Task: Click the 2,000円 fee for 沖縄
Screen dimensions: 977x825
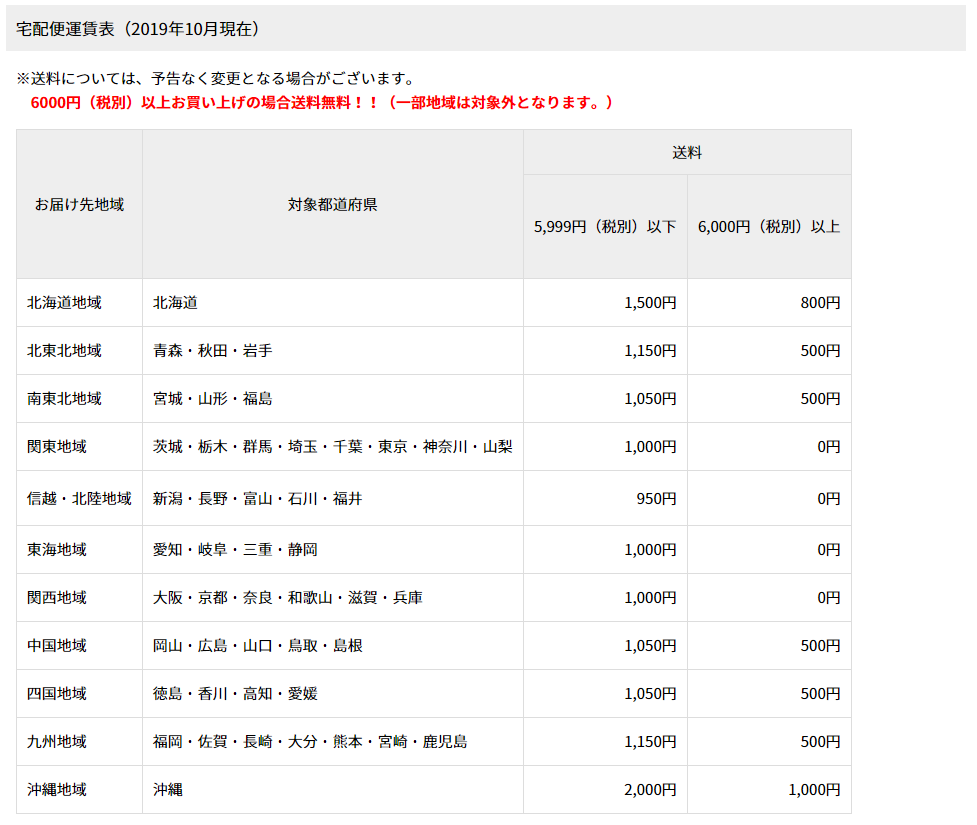Action: coord(650,789)
